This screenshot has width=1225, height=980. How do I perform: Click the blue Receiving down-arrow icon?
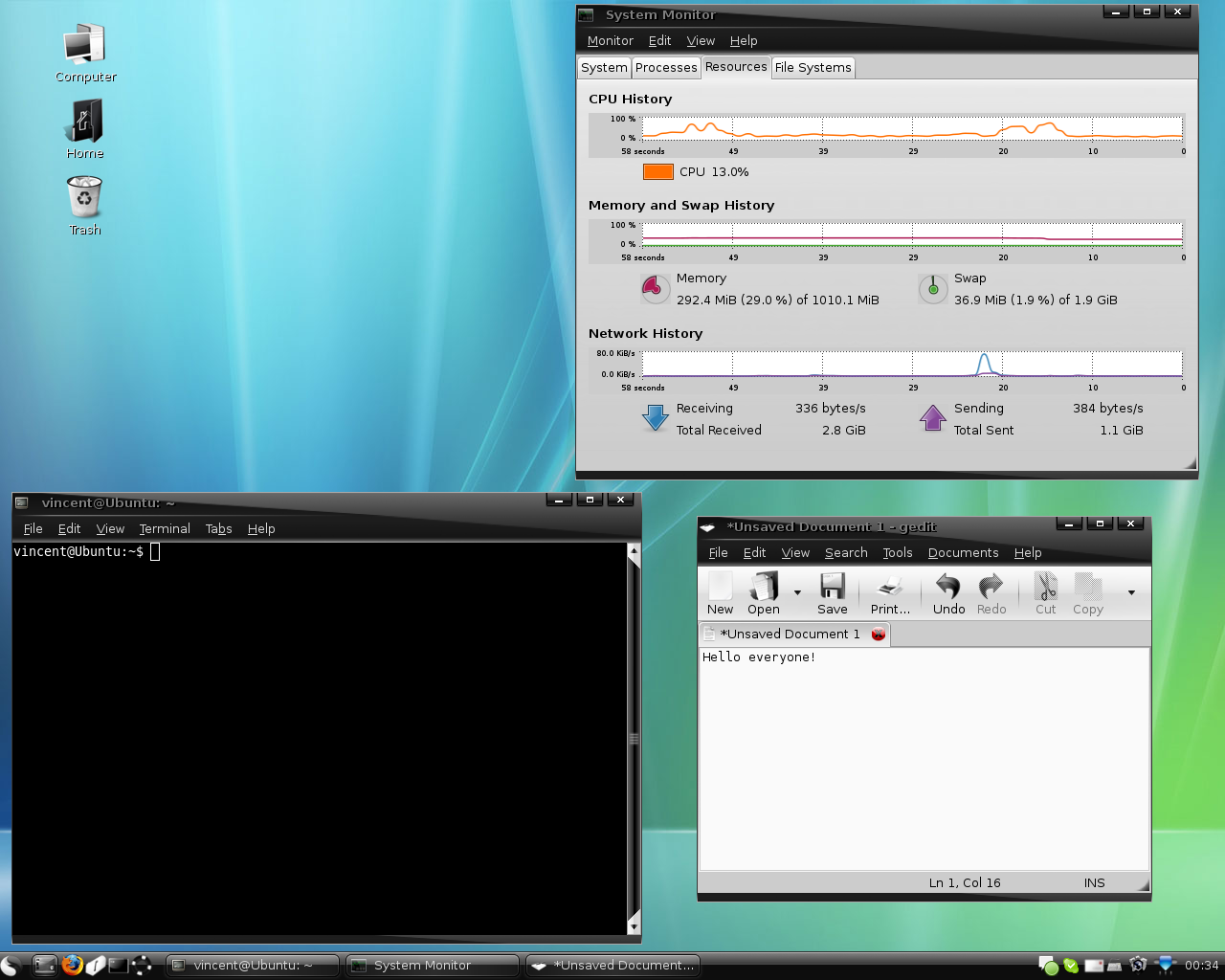(656, 418)
